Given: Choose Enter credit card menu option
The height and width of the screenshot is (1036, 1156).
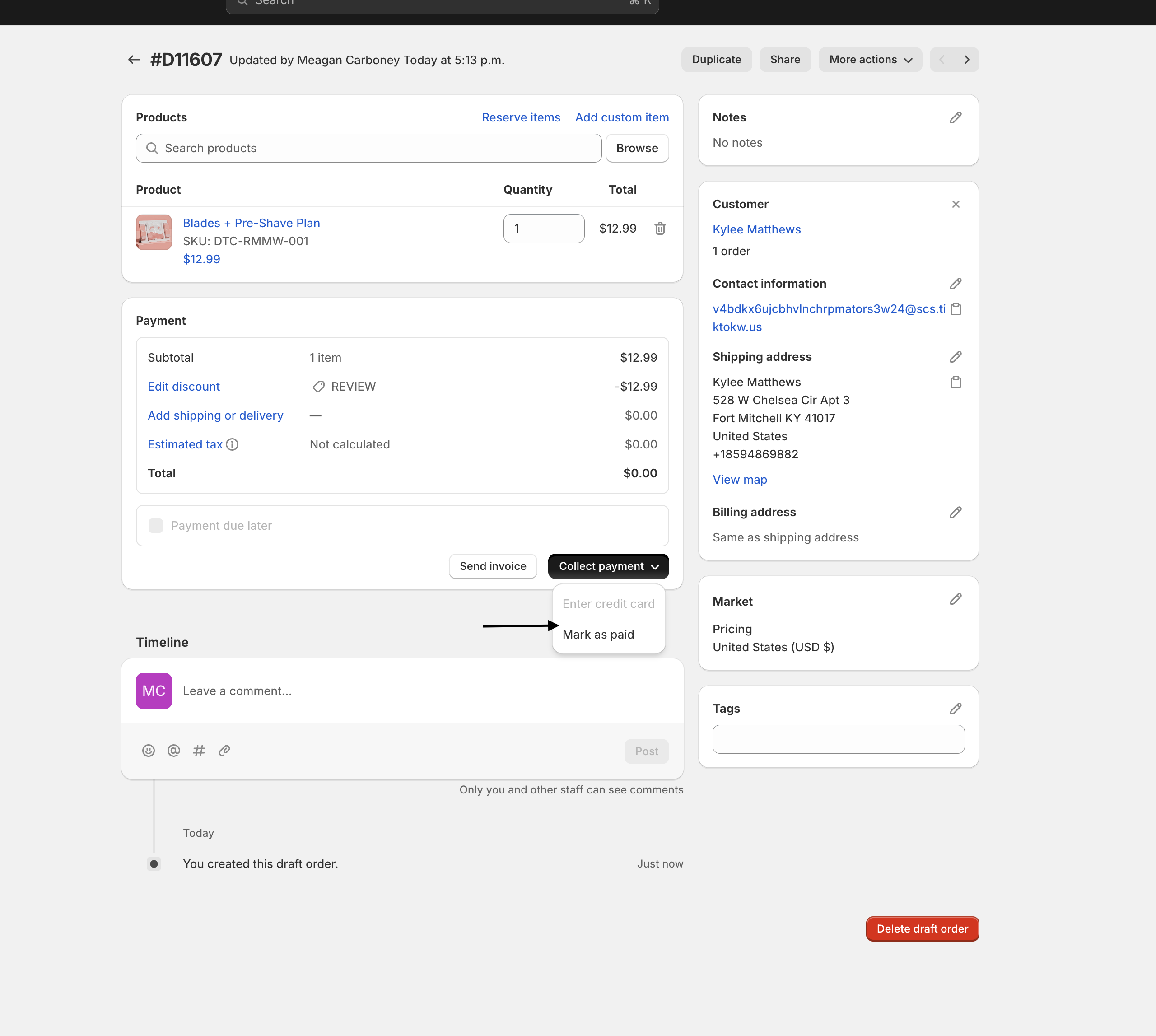Looking at the screenshot, I should [x=608, y=604].
